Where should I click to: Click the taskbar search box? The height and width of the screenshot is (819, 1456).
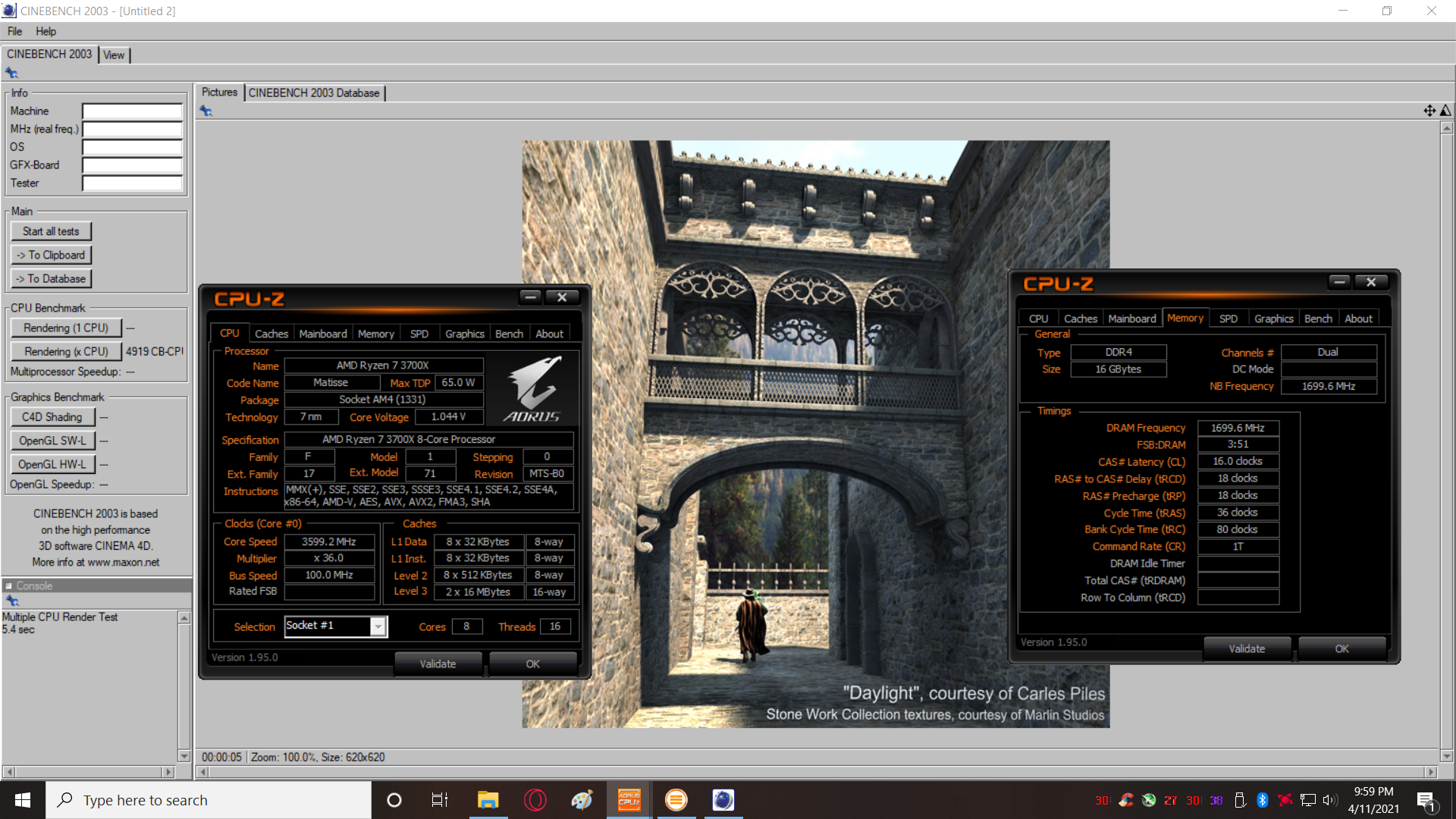point(209,800)
